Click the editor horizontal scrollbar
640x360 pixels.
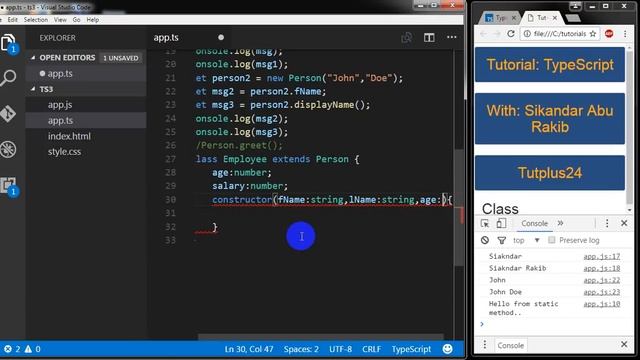click(x=320, y=337)
